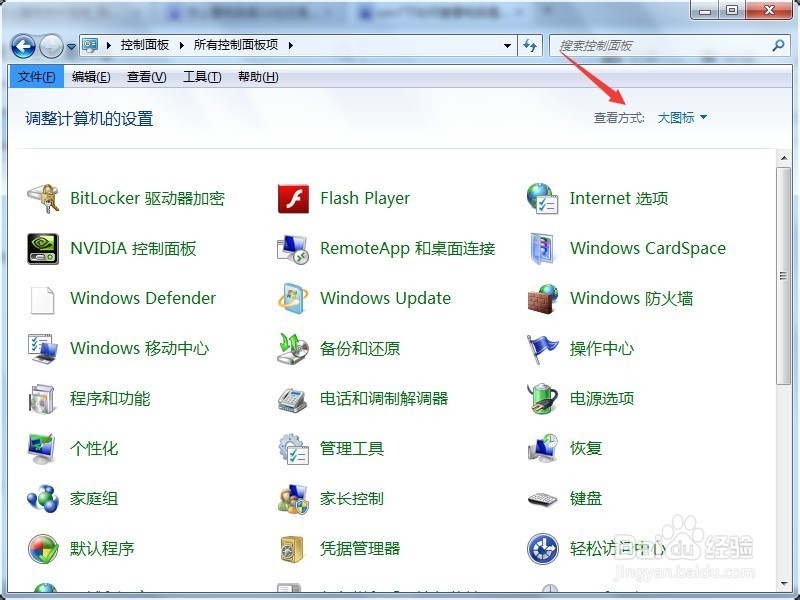Screen dimensions: 800x600
Task: Click the Forward navigation button
Action: click(52, 46)
